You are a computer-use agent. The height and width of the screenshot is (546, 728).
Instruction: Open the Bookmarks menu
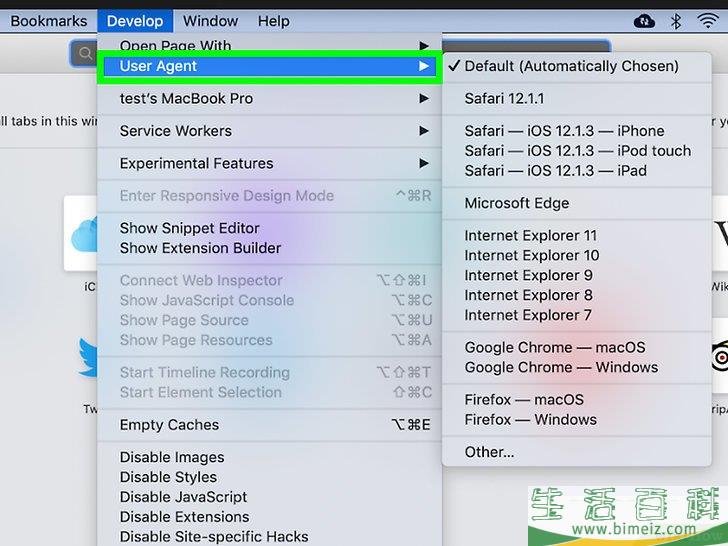click(x=48, y=21)
